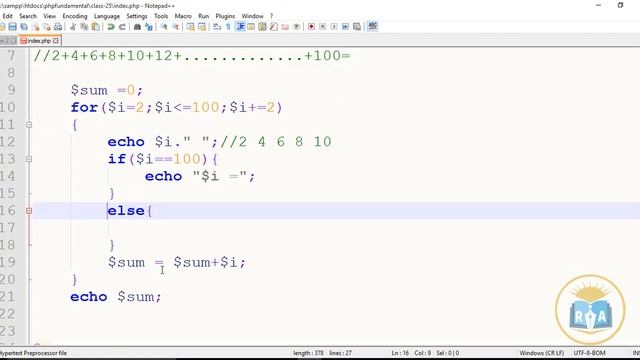The width and height of the screenshot is (640, 360).
Task: Open the Macro menu
Action: point(183,16)
